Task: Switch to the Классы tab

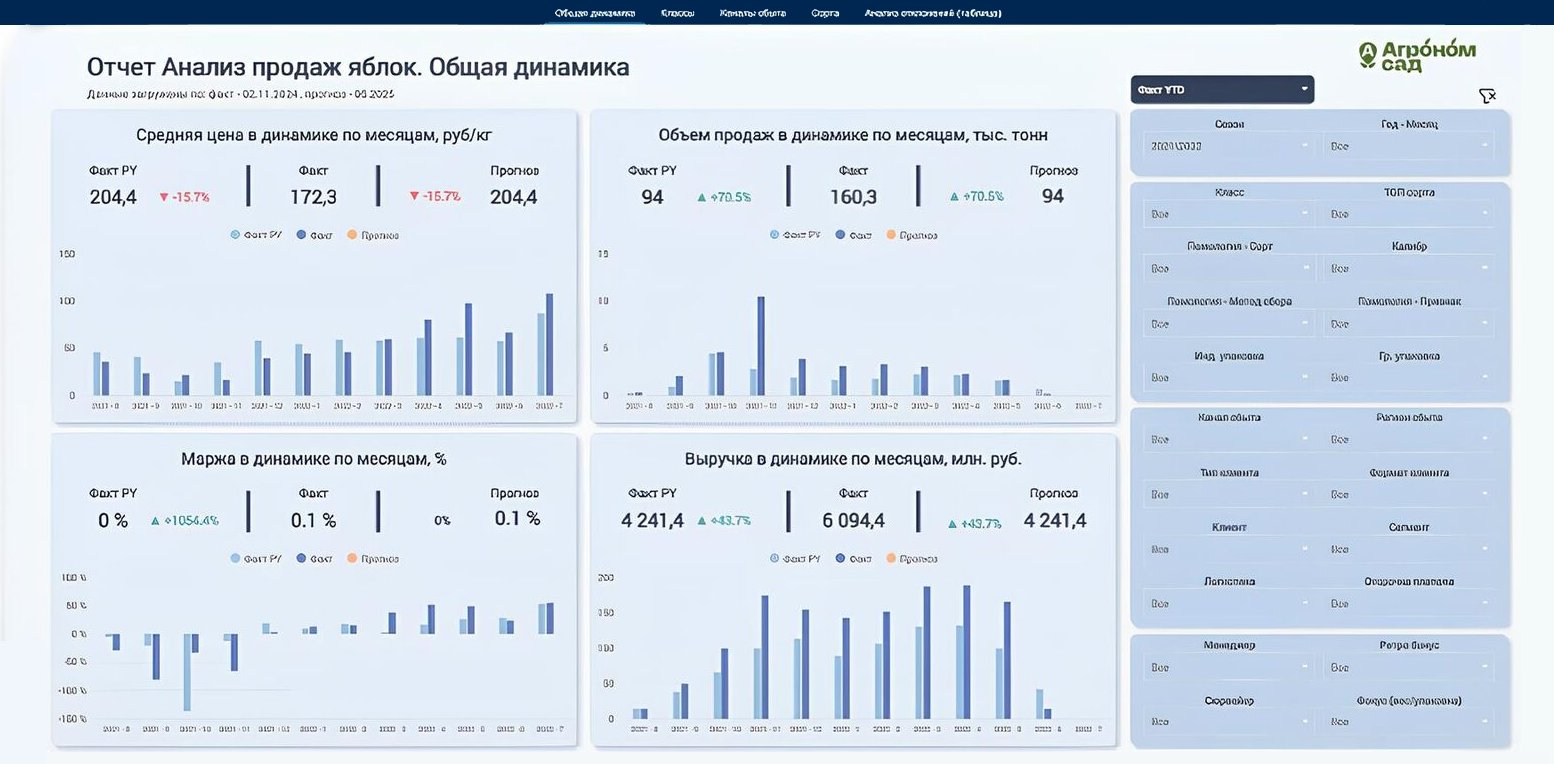Action: click(677, 13)
